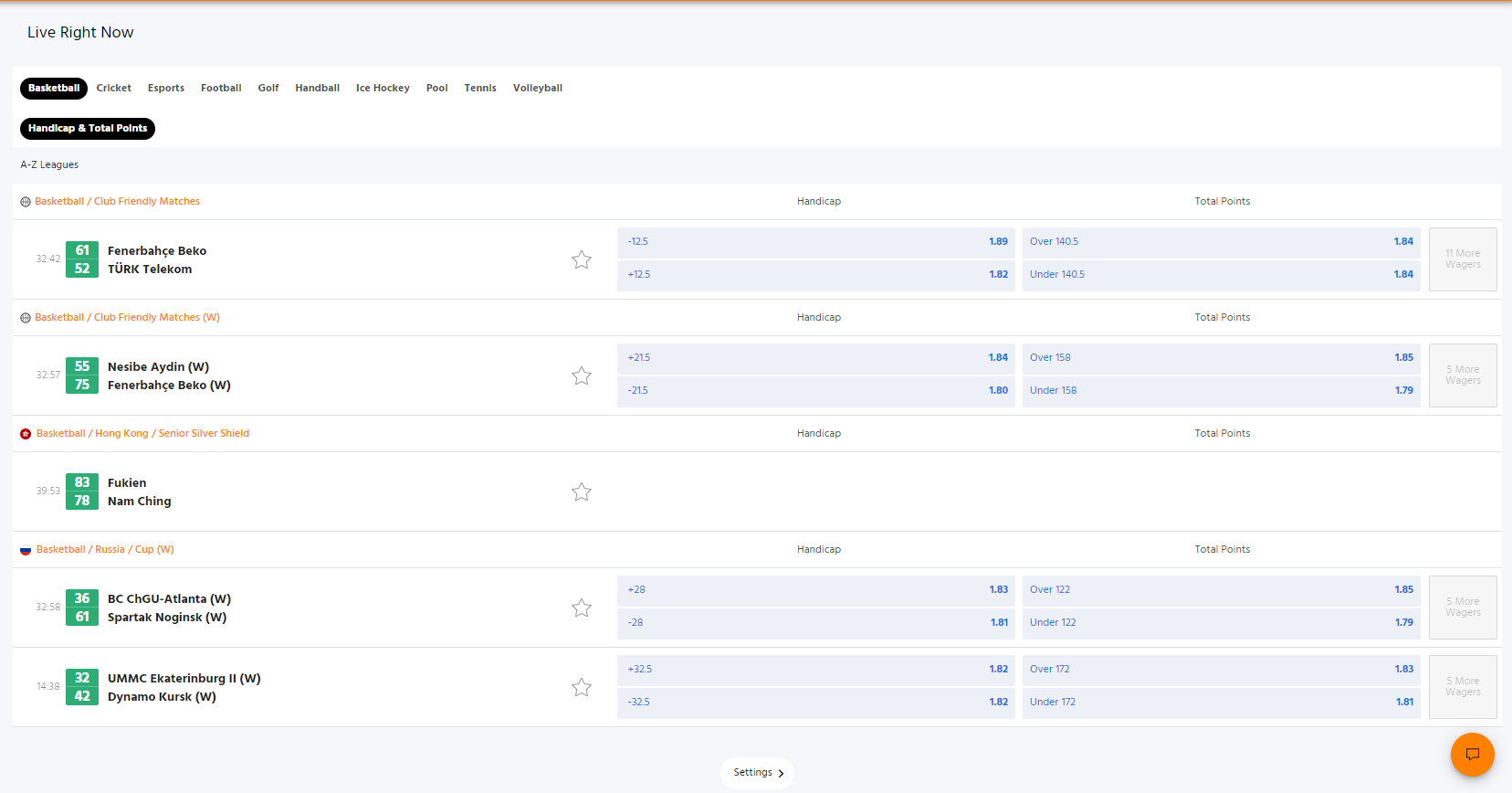The width and height of the screenshot is (1512, 793).
Task: Expand 11 More Wagers for Fenerbahçe Beko
Action: (x=1463, y=259)
